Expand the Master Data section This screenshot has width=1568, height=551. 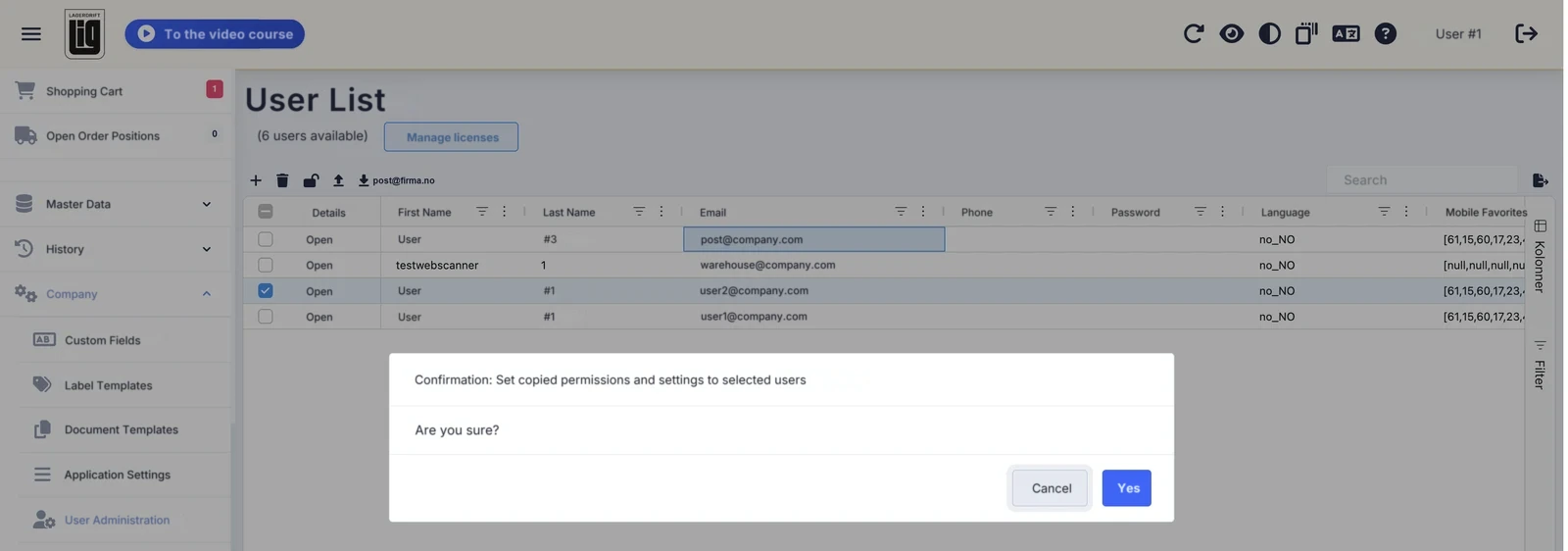point(118,204)
